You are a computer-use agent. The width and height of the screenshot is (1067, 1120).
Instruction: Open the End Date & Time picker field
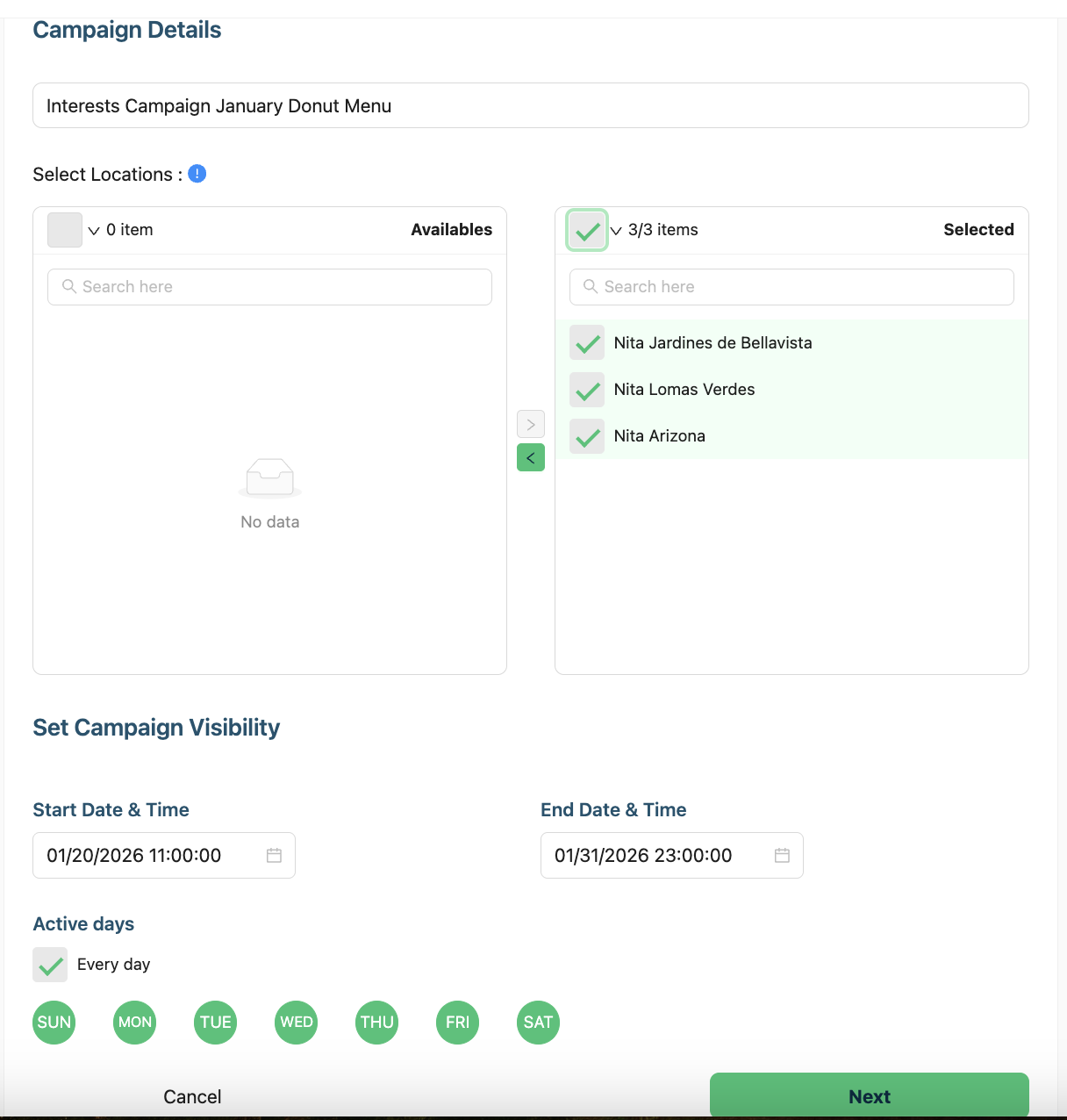click(658, 855)
